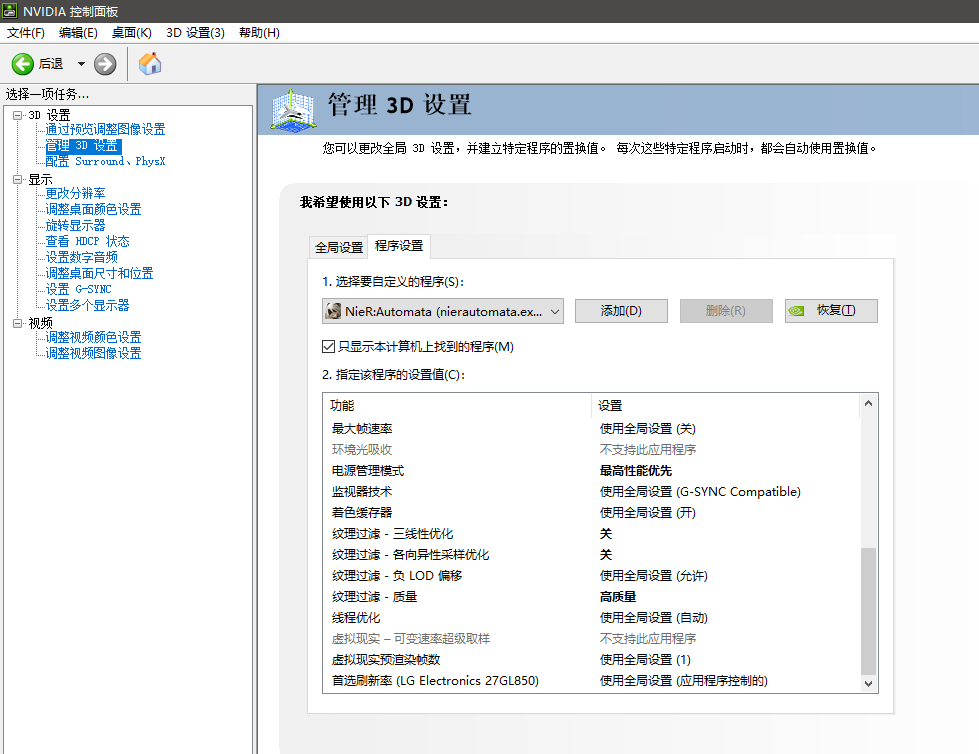Viewport: 979px width, 754px height.
Task: Select 纹理过滤 - 负 LOD 偏移 row
Action: point(591,575)
